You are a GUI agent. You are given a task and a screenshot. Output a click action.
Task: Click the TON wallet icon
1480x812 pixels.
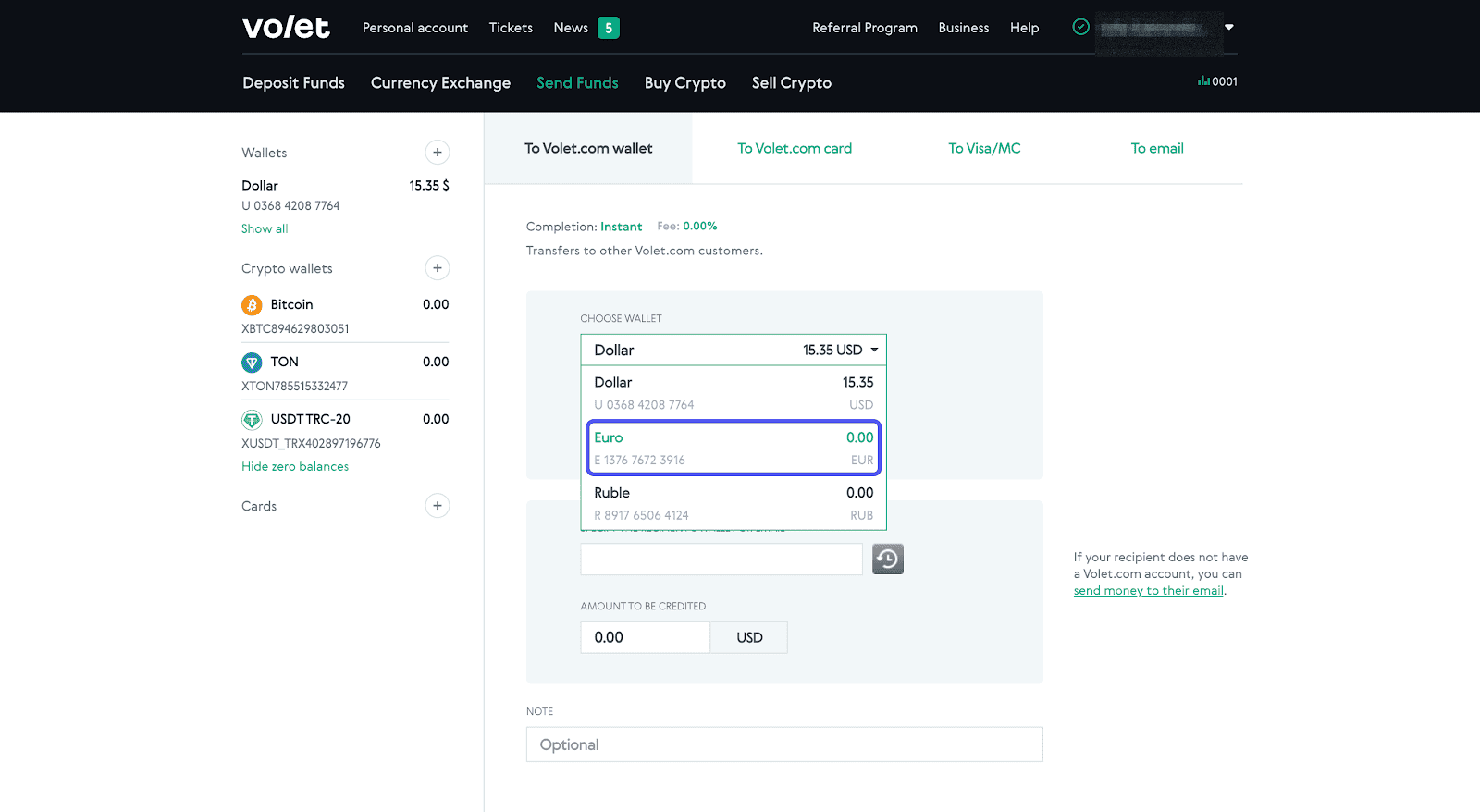tap(252, 363)
